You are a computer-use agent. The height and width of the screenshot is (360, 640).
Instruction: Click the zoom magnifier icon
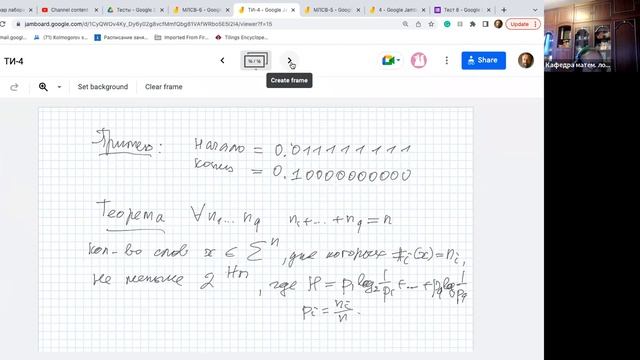43,87
